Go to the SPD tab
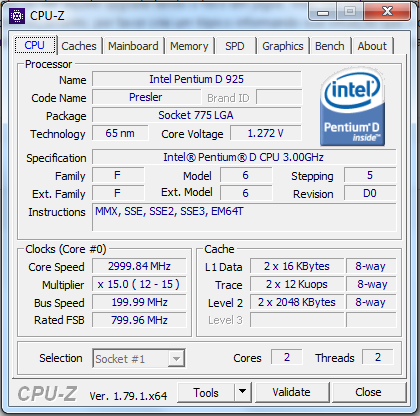The height and width of the screenshot is (416, 420). pyautogui.click(x=235, y=46)
